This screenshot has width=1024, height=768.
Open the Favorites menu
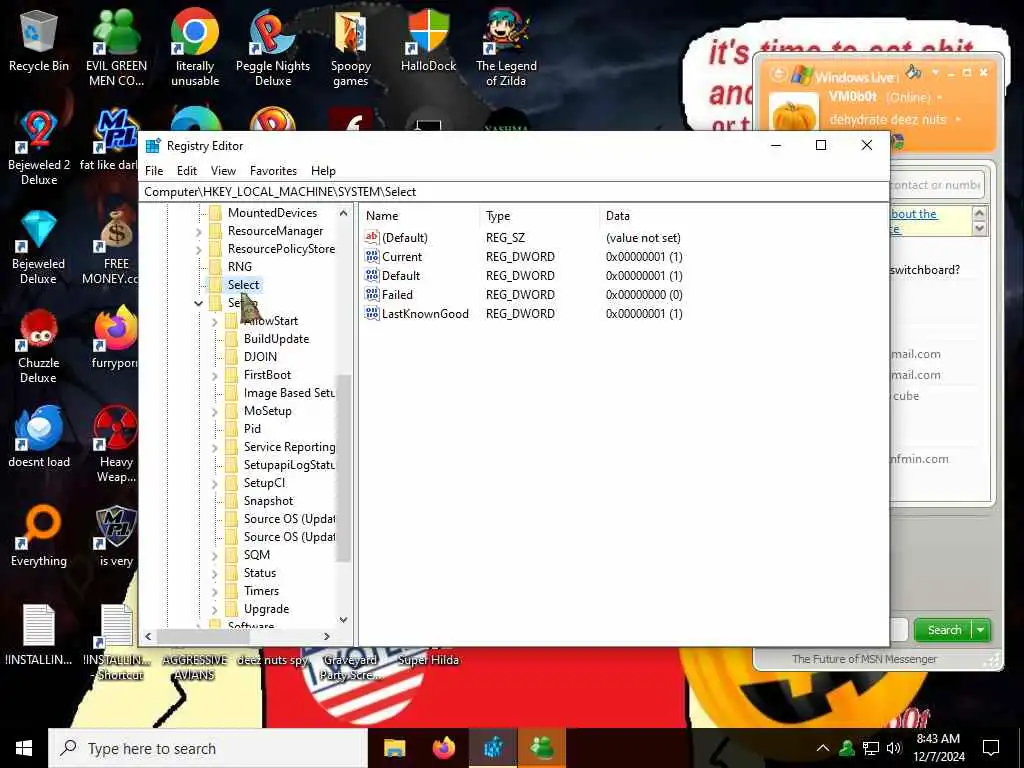pyautogui.click(x=273, y=170)
